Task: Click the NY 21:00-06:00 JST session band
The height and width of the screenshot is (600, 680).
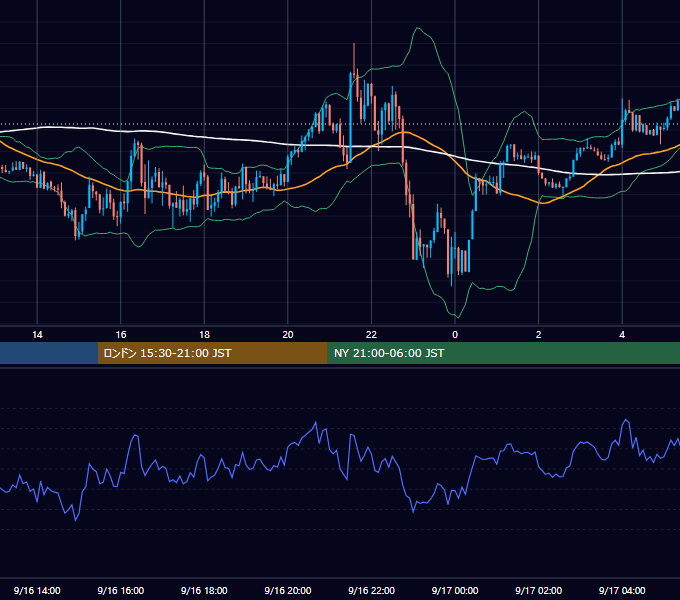Action: [x=503, y=353]
